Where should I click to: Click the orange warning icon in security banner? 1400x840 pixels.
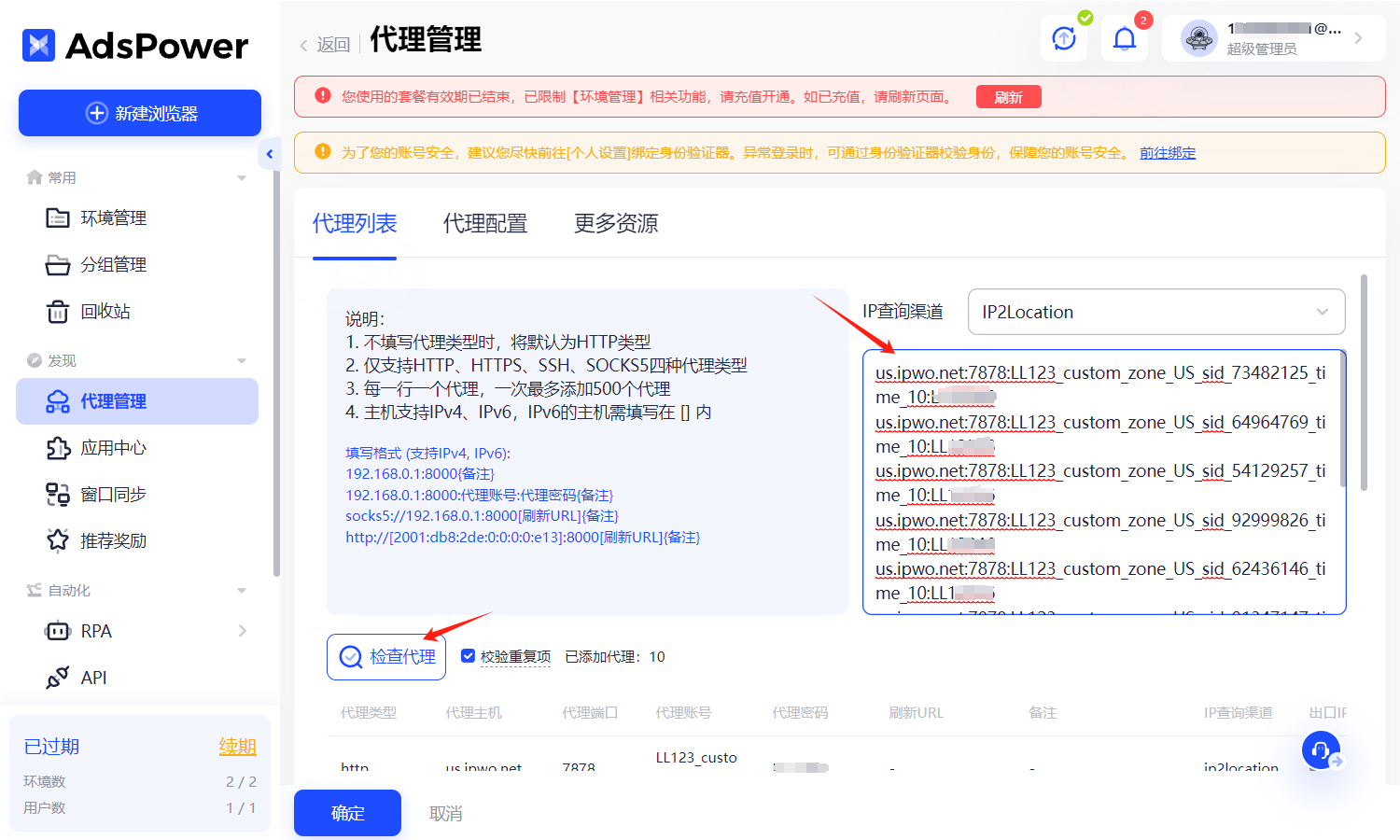(323, 152)
